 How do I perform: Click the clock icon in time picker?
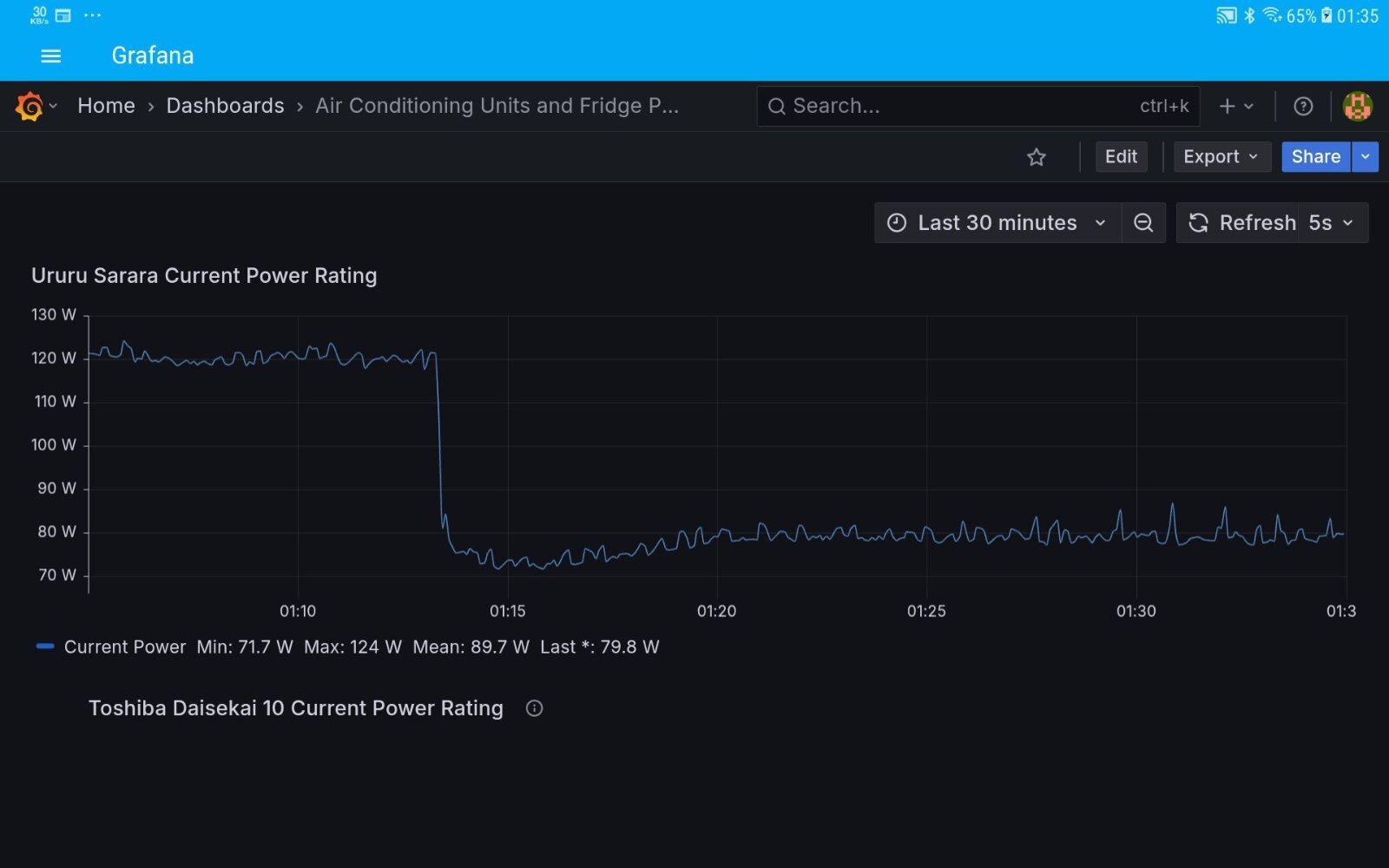tap(897, 223)
